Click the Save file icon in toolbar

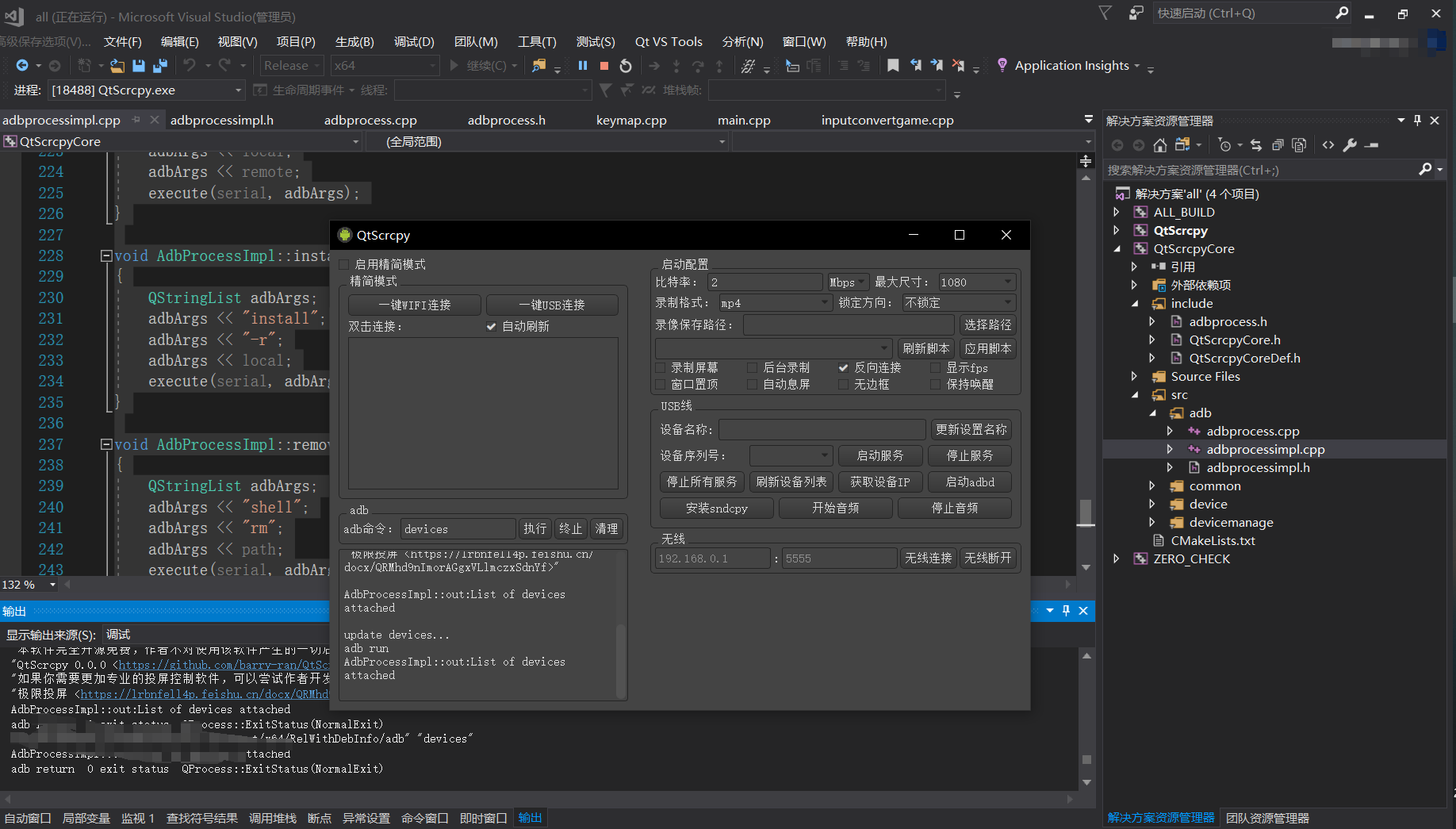(x=139, y=66)
